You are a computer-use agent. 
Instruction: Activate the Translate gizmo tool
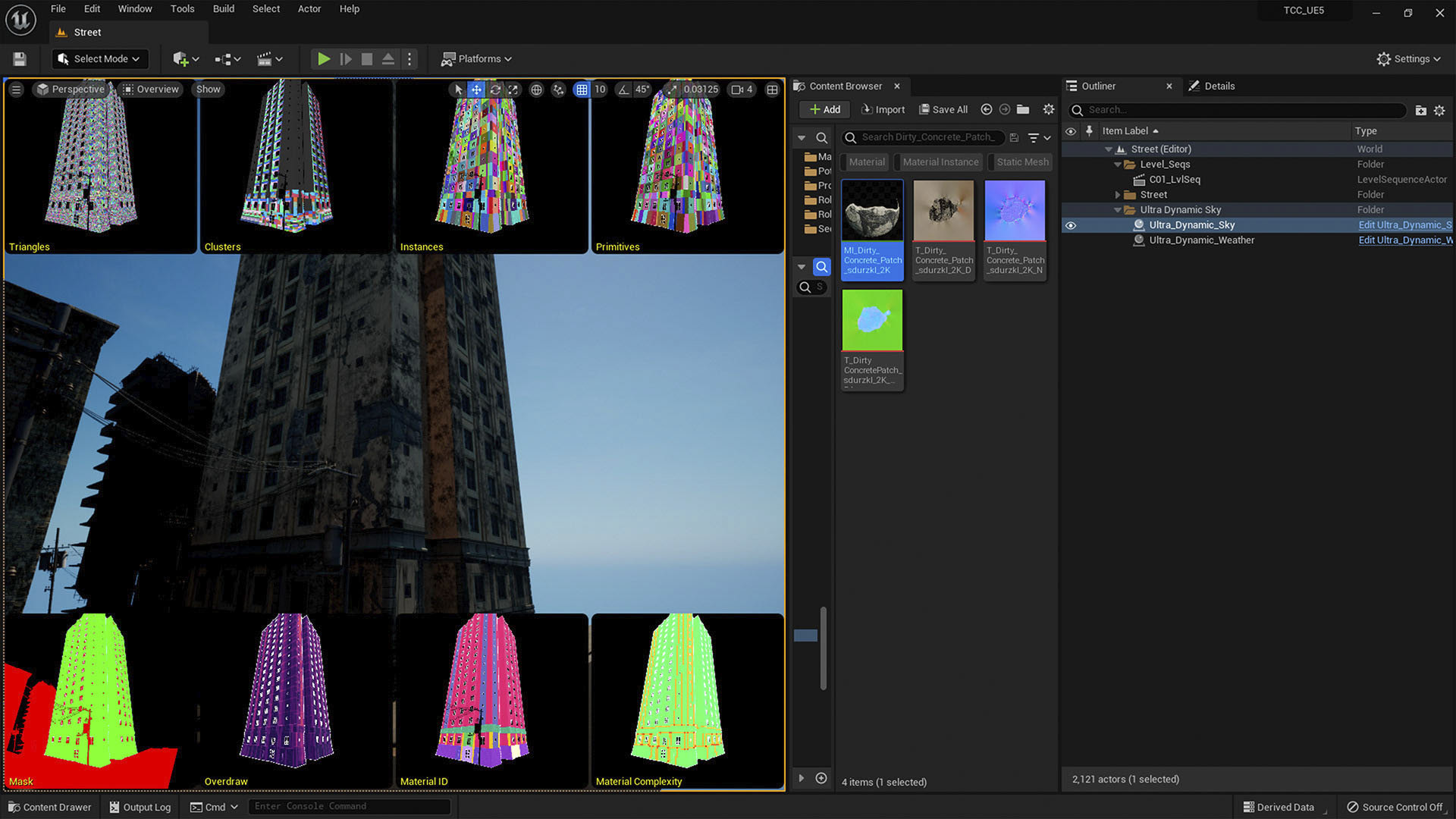[476, 89]
